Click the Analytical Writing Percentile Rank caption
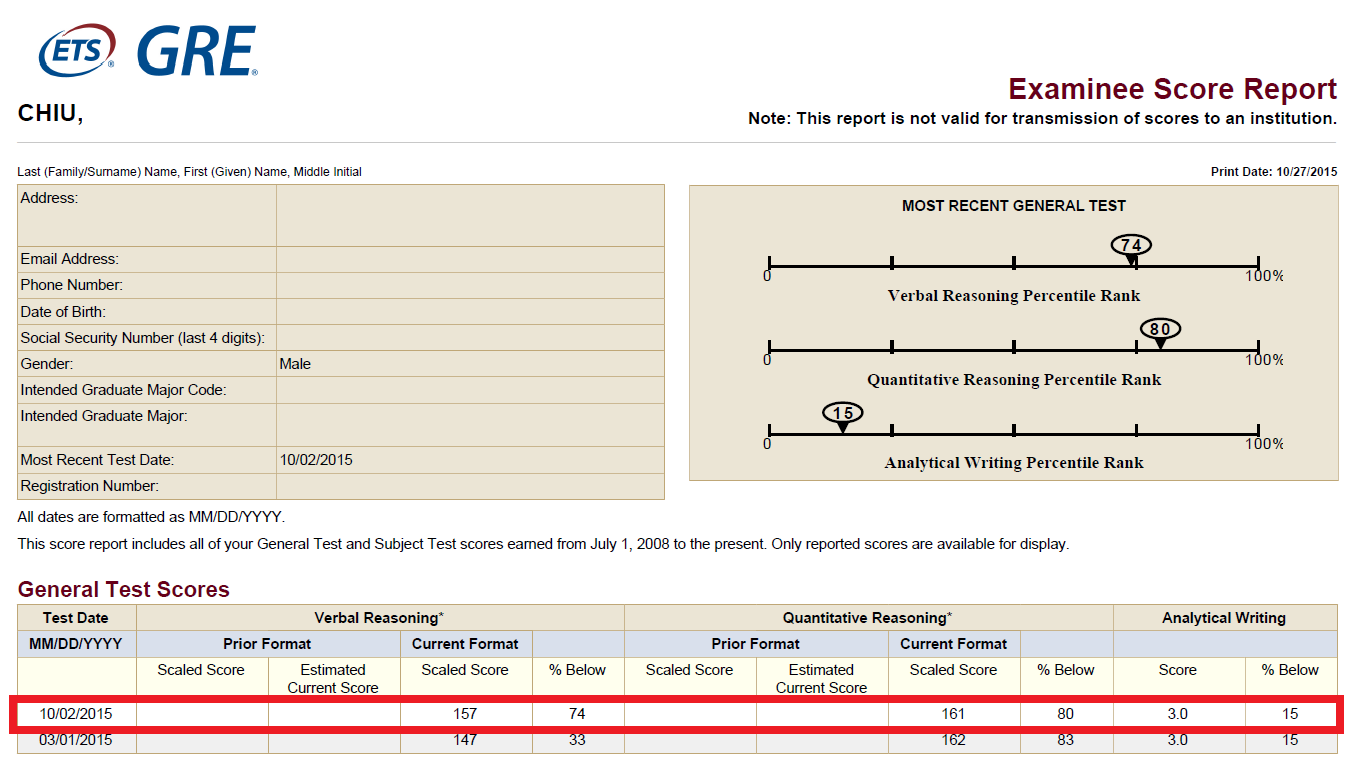The width and height of the screenshot is (1353, 759). [1014, 463]
